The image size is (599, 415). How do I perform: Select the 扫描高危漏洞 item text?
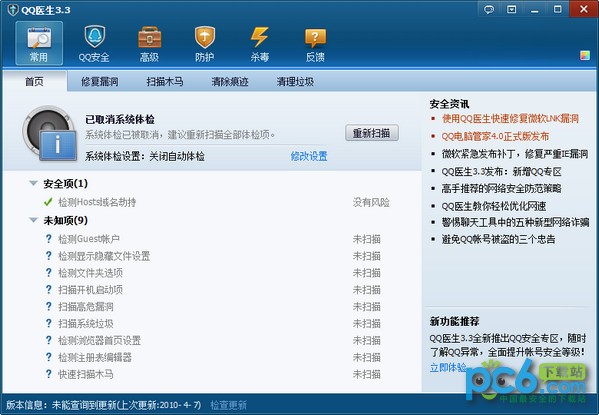click(x=86, y=306)
